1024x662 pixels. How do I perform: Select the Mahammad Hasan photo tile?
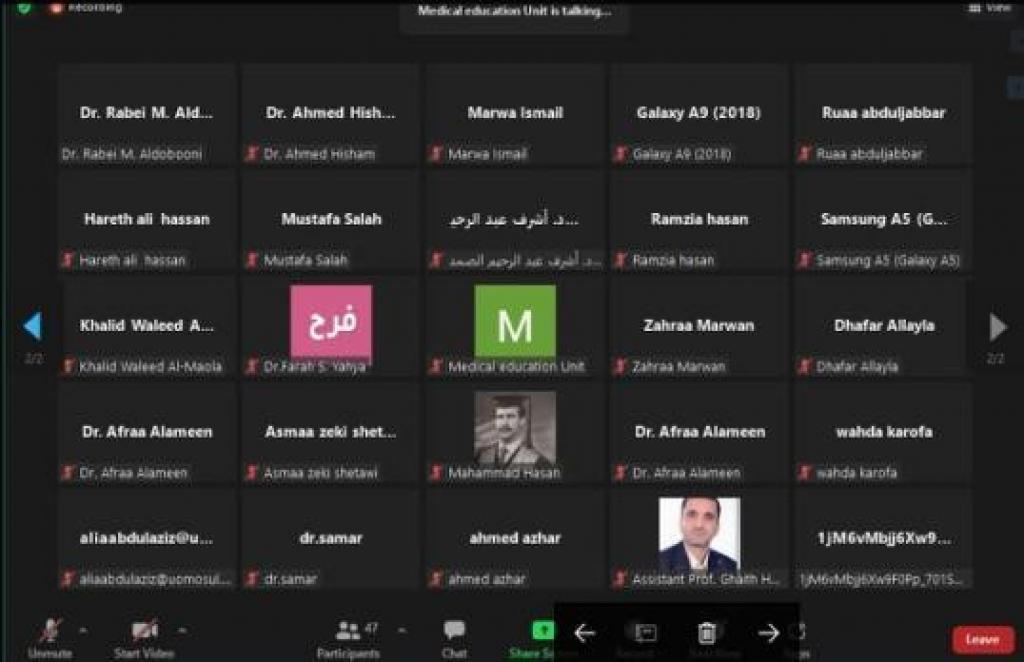tap(515, 428)
